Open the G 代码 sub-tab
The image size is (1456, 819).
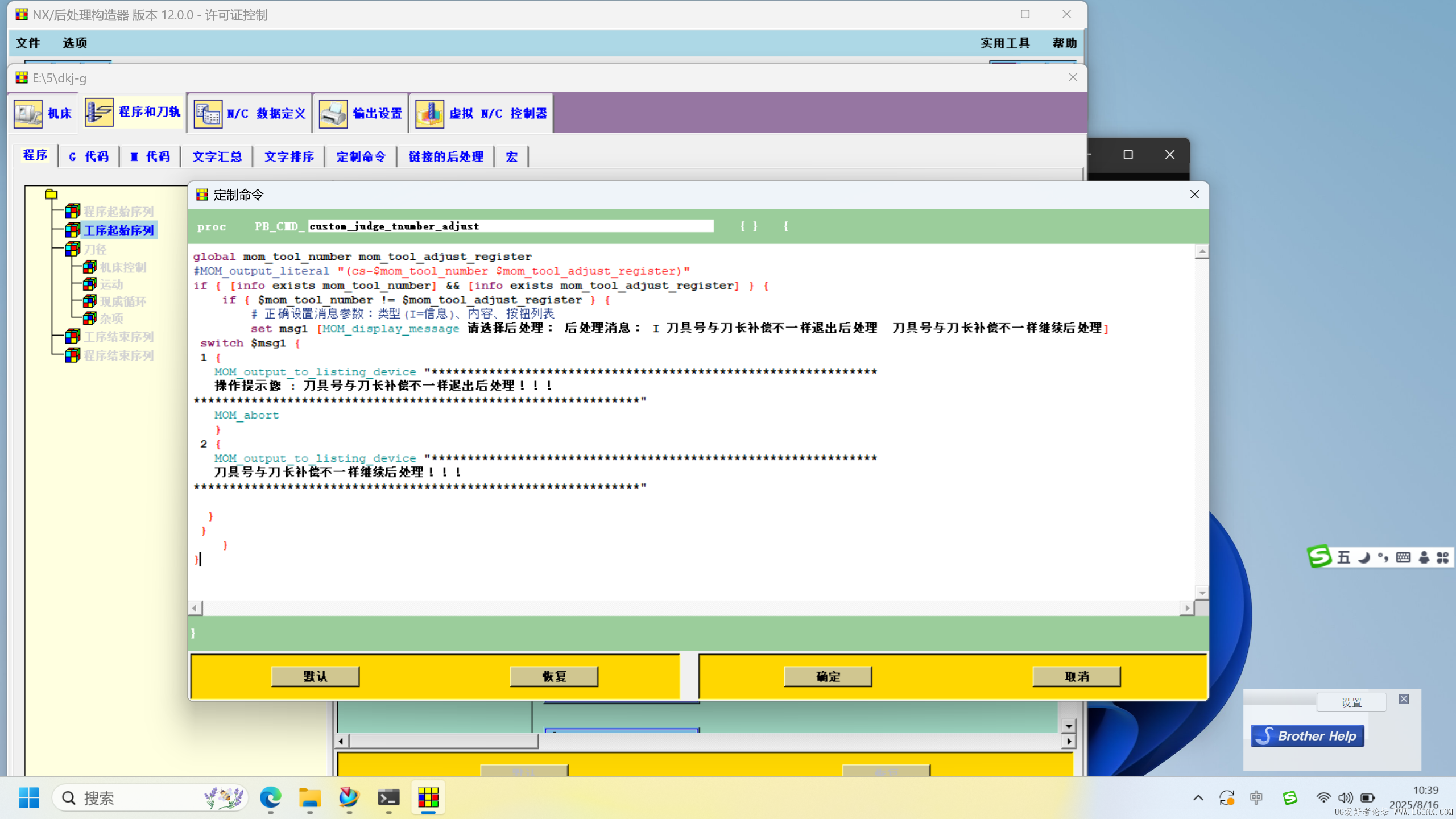(x=89, y=156)
